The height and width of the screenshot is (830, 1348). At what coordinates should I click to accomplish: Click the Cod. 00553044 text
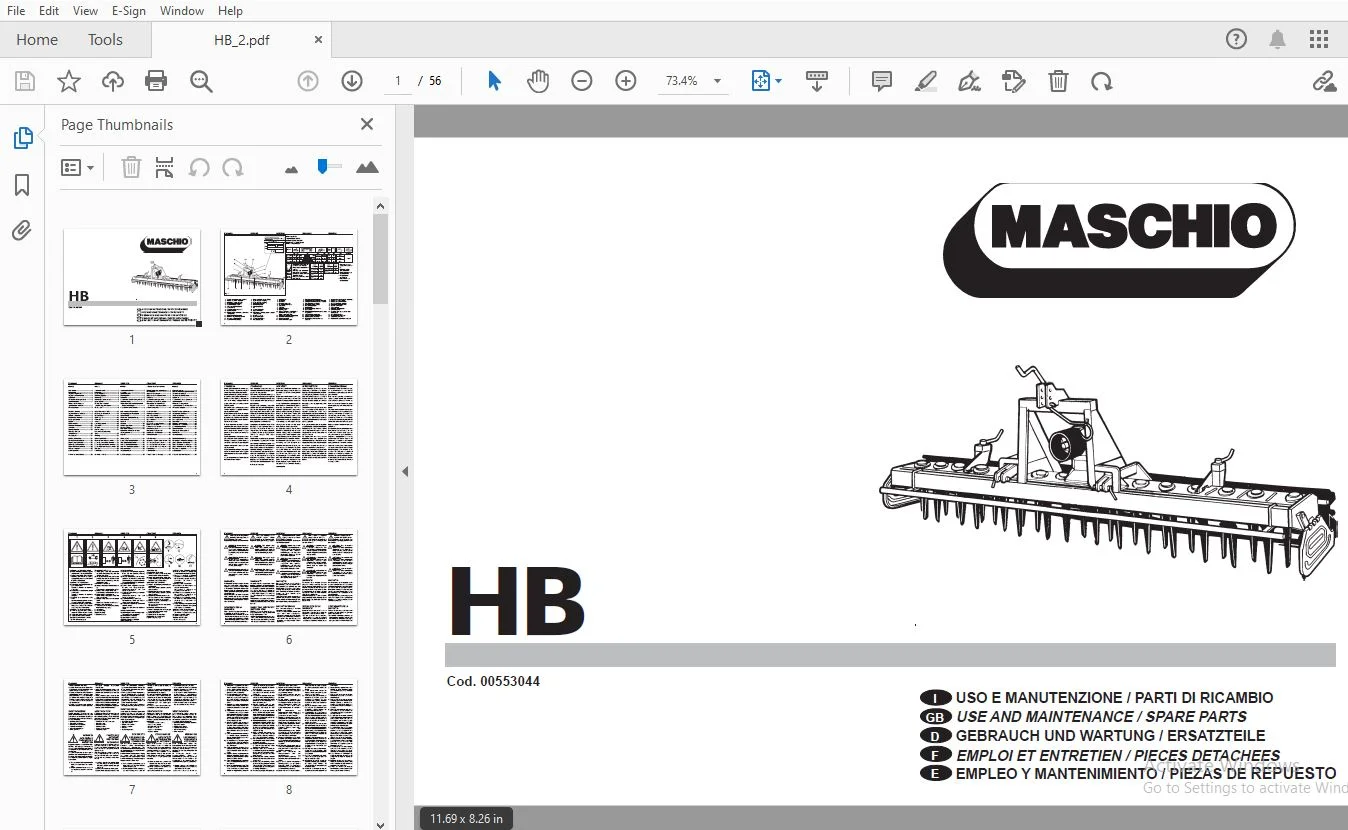tap(493, 682)
